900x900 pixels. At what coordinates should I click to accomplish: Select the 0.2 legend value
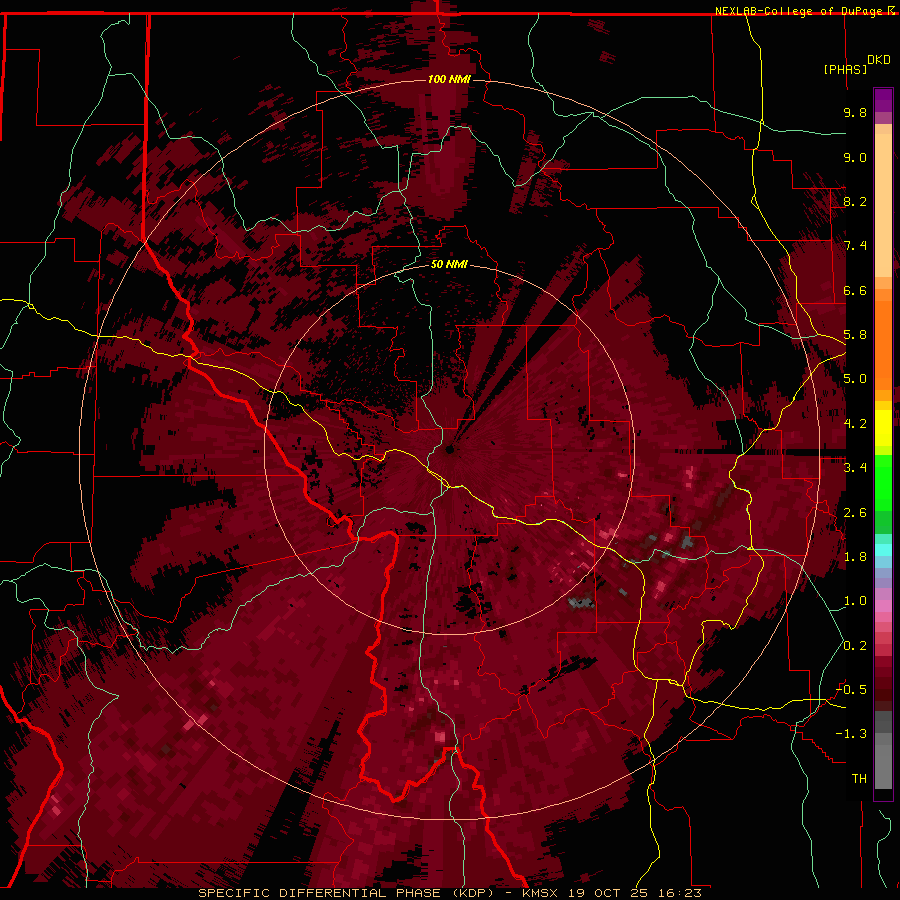[x=855, y=646]
